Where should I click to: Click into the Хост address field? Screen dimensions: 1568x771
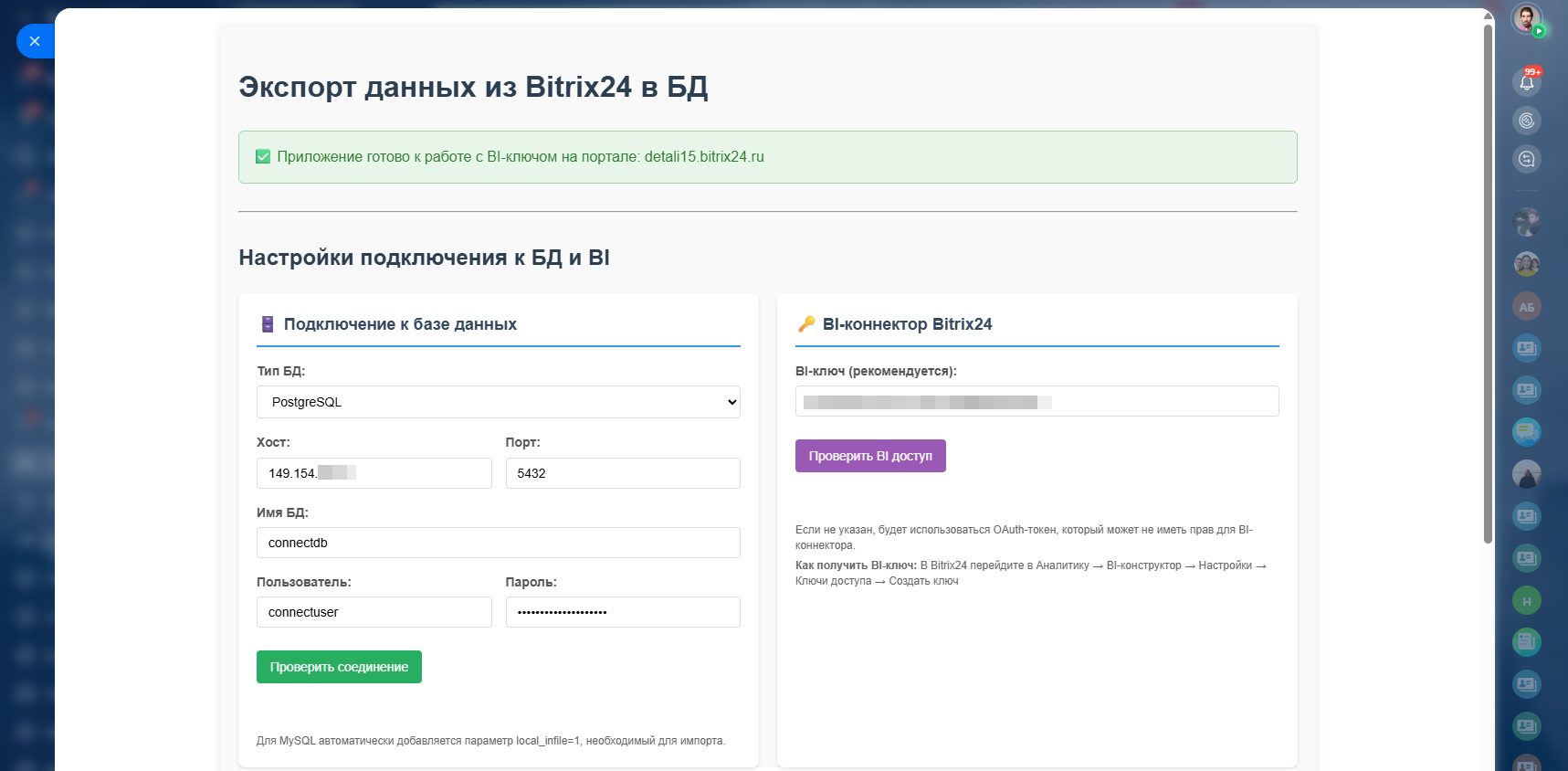click(374, 473)
